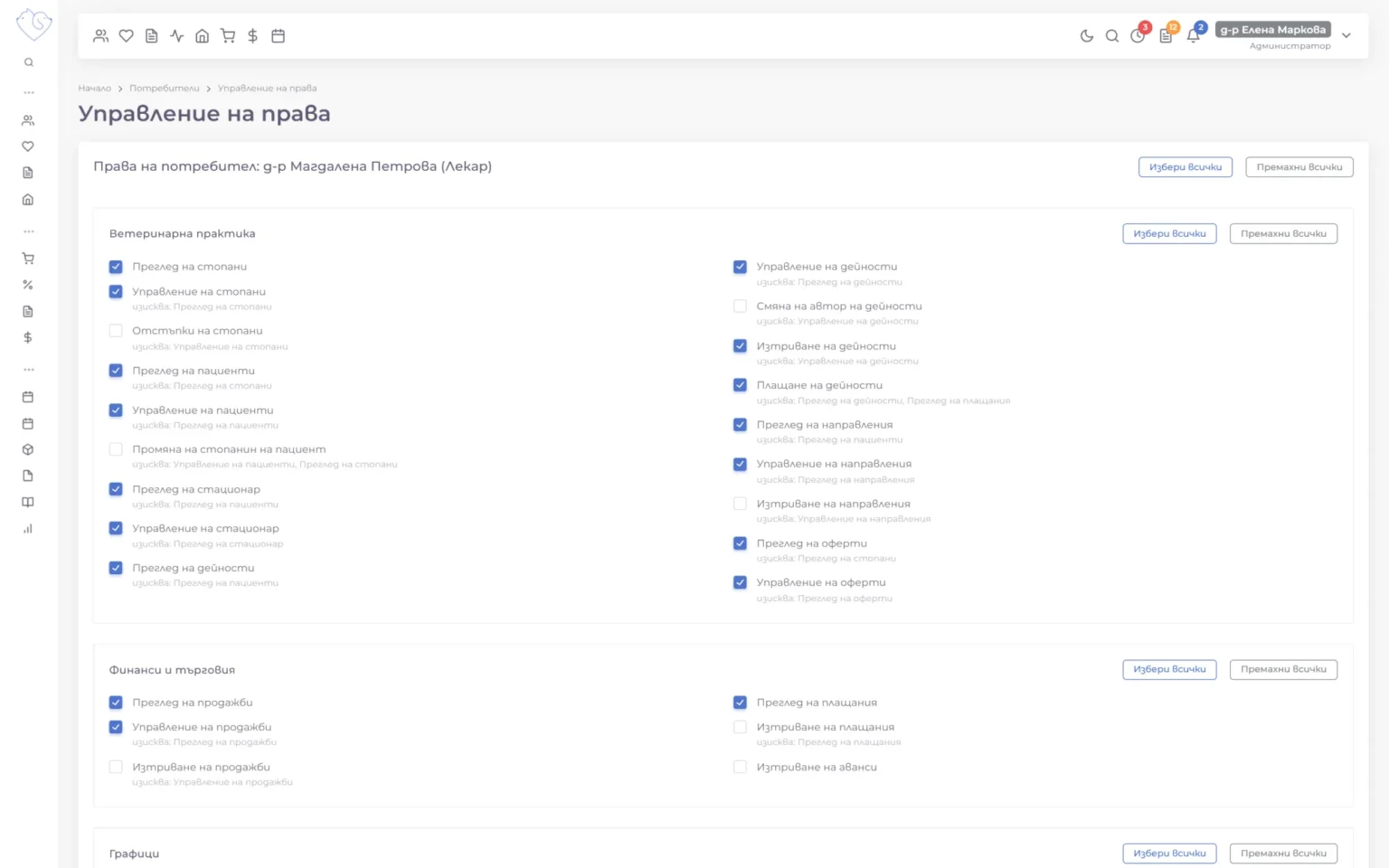This screenshot has width=1389, height=868.
Task: Go to 'Начало' in the breadcrumb
Action: coord(95,89)
